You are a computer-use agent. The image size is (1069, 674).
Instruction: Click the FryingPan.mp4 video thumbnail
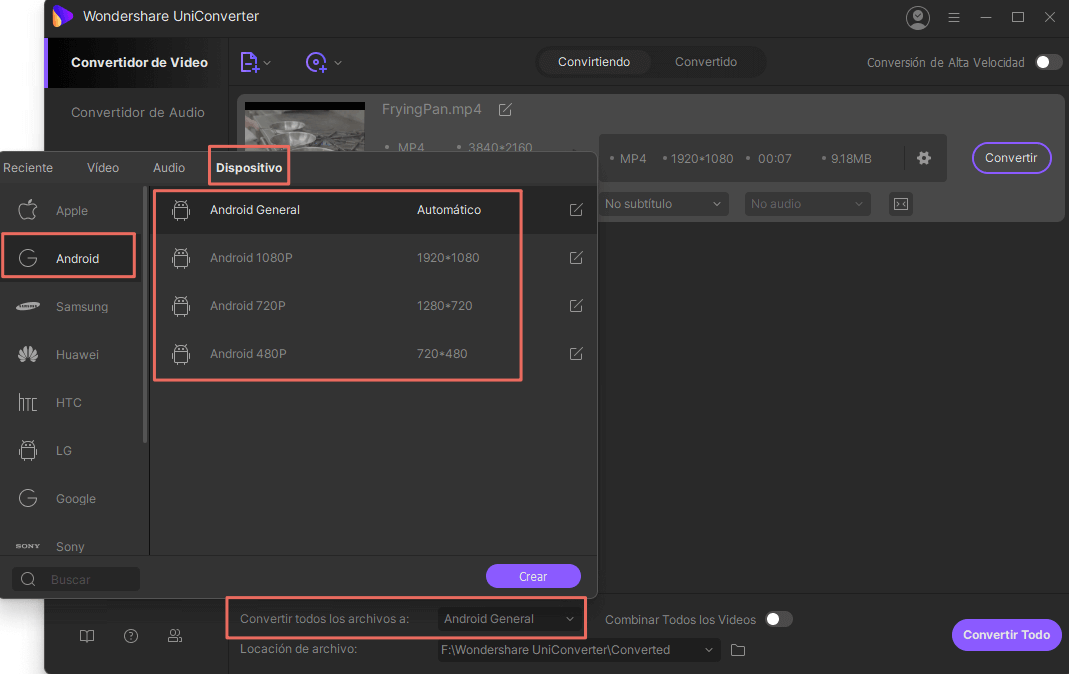tap(305, 127)
